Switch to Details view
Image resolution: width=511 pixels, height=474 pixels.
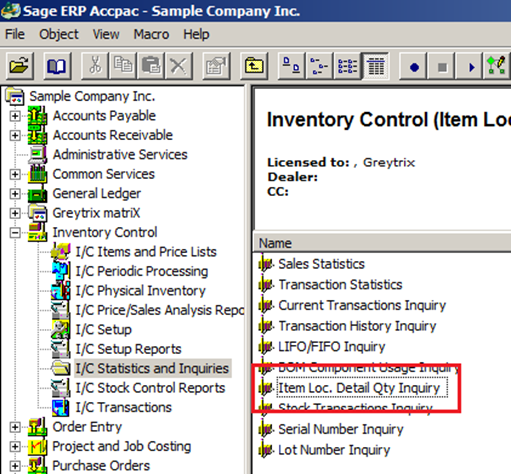(376, 65)
